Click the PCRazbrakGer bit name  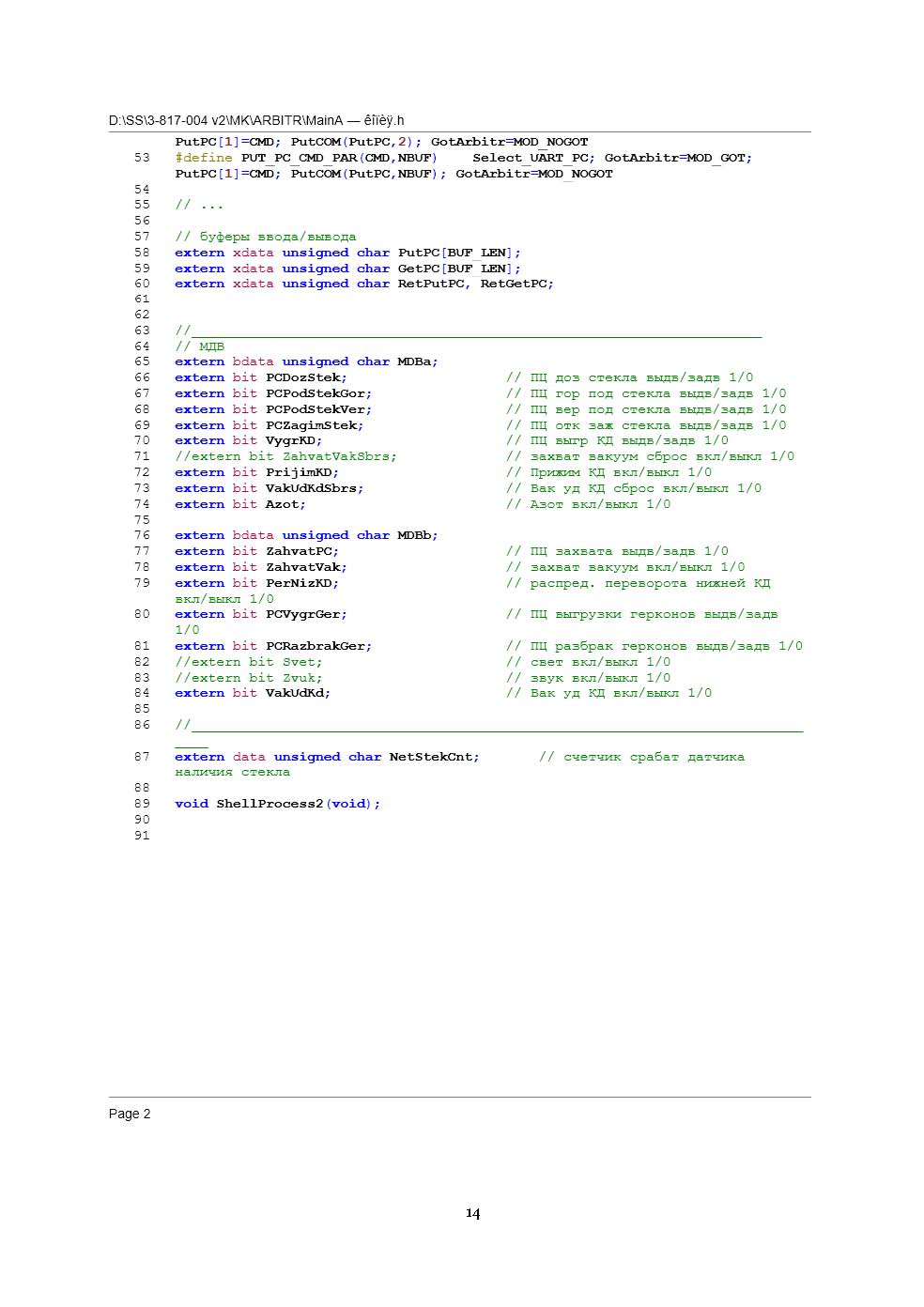click(x=316, y=646)
